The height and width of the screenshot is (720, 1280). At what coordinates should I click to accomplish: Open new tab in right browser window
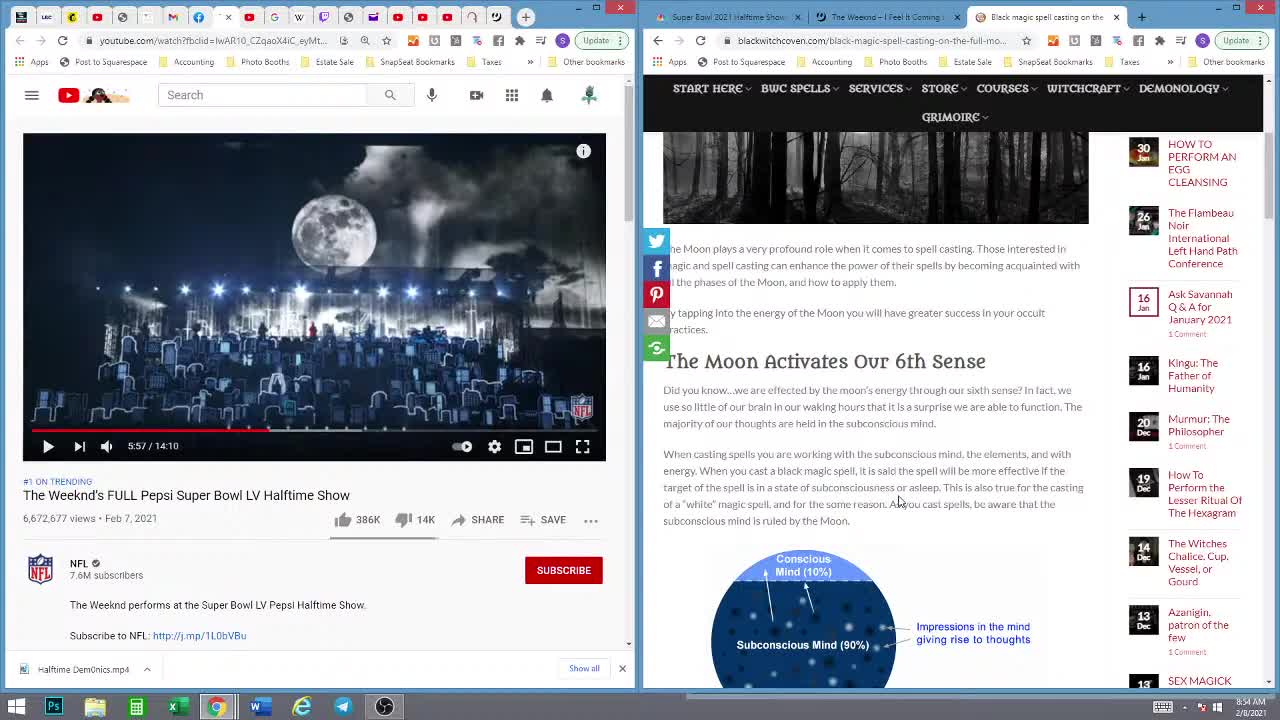coord(1142,17)
